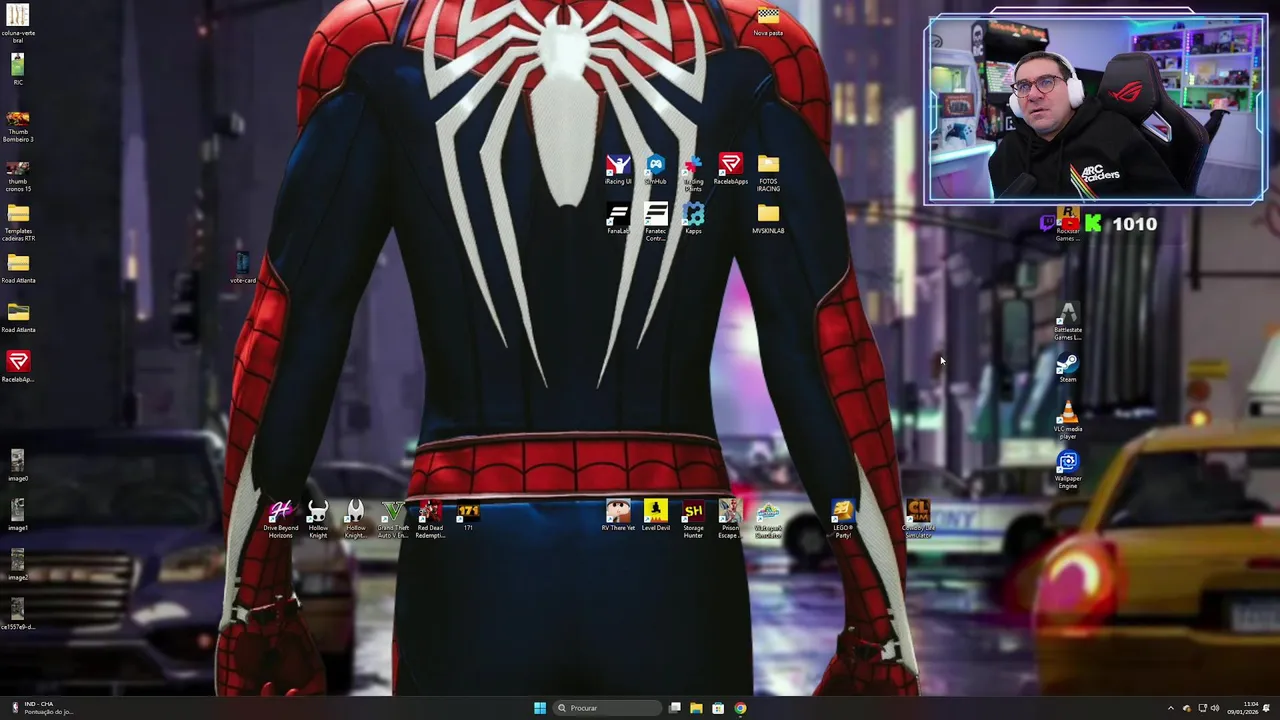Open the iRacing UI desktop shortcut
The width and height of the screenshot is (1280, 720).
(x=618, y=169)
